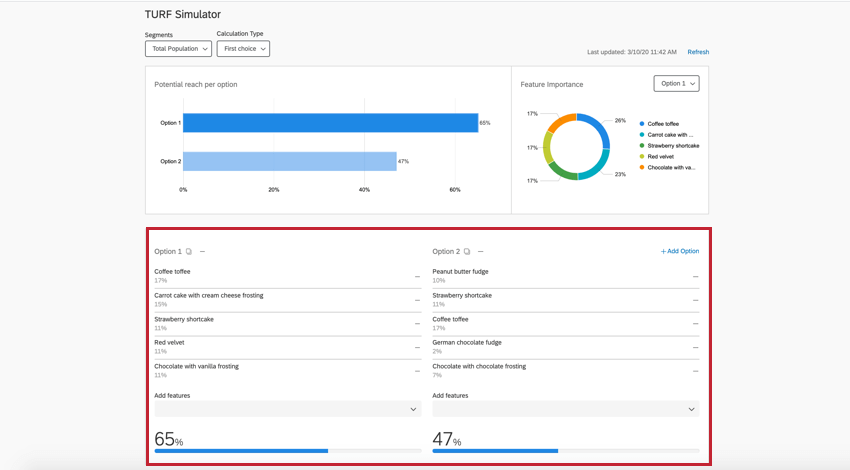Open the First choice calculation type dropdown
Viewport: 850px width, 470px height.
243,48
